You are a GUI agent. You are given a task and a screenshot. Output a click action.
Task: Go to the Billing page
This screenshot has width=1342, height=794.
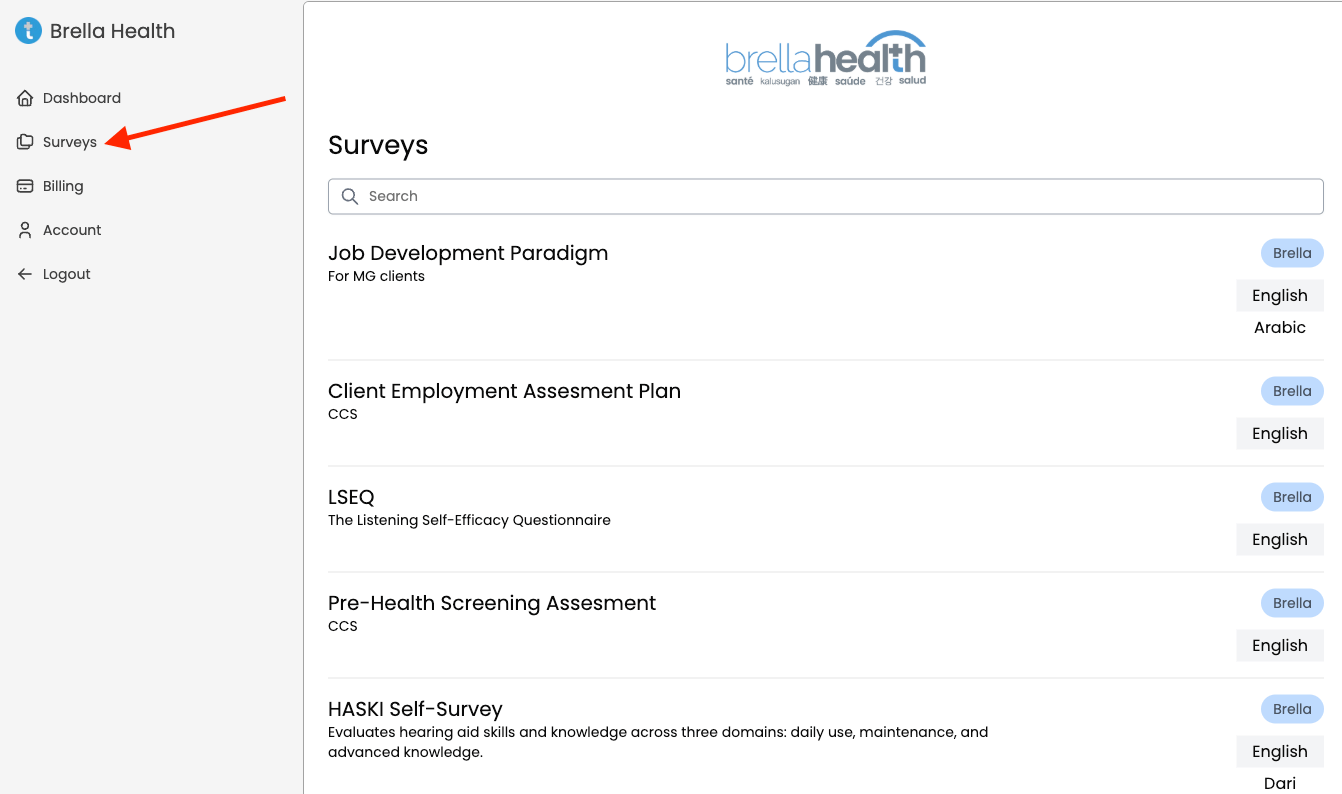tap(63, 186)
